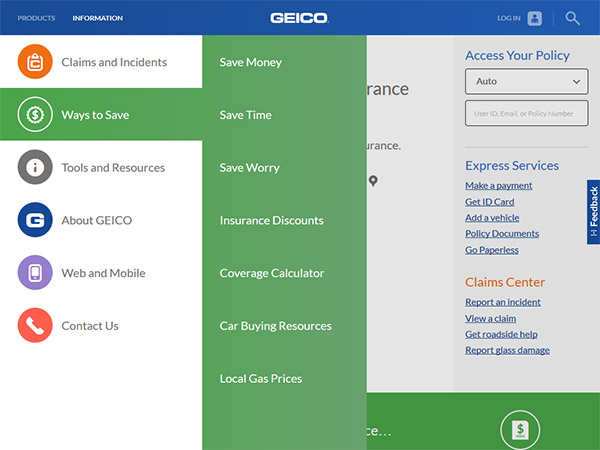Click the purple Web and Mobile phone icon
This screenshot has width=600, height=450.
pos(35,272)
